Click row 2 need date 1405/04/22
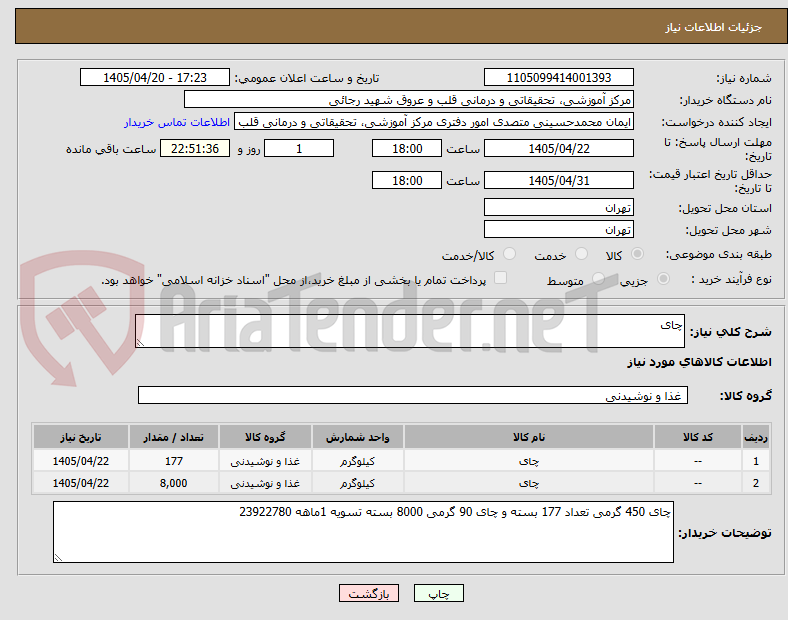 (80, 483)
